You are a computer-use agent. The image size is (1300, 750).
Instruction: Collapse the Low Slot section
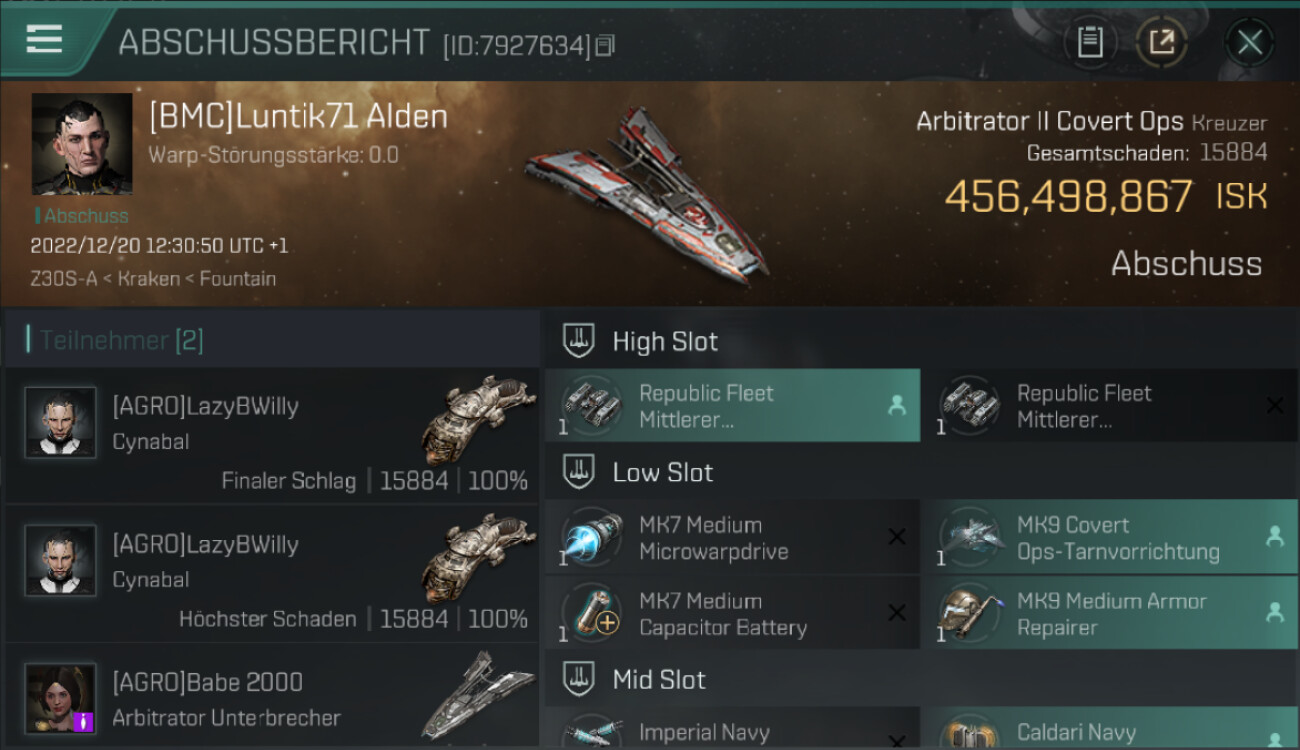click(x=920, y=472)
